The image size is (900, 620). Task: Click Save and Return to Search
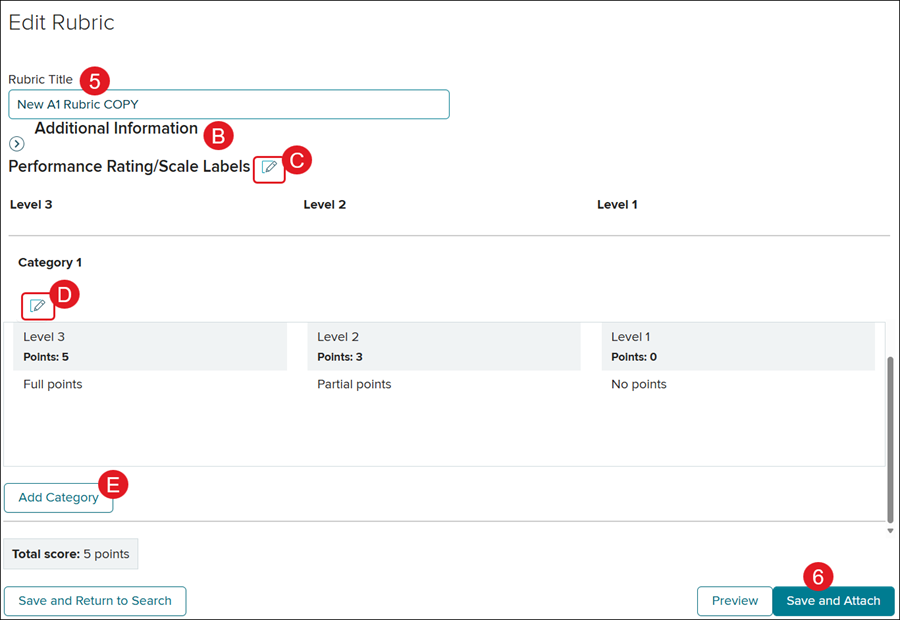(x=95, y=601)
